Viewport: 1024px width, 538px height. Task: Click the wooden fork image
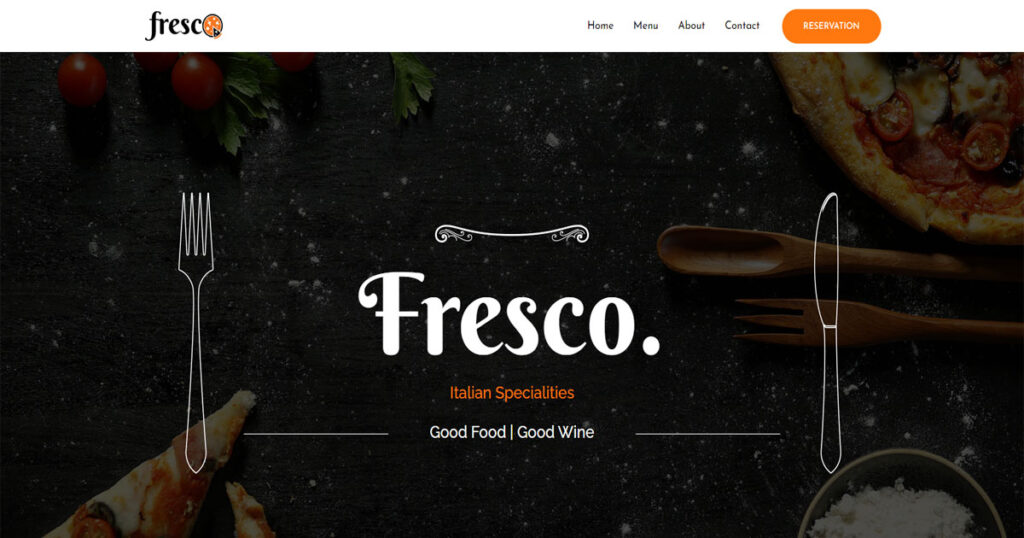point(875,322)
